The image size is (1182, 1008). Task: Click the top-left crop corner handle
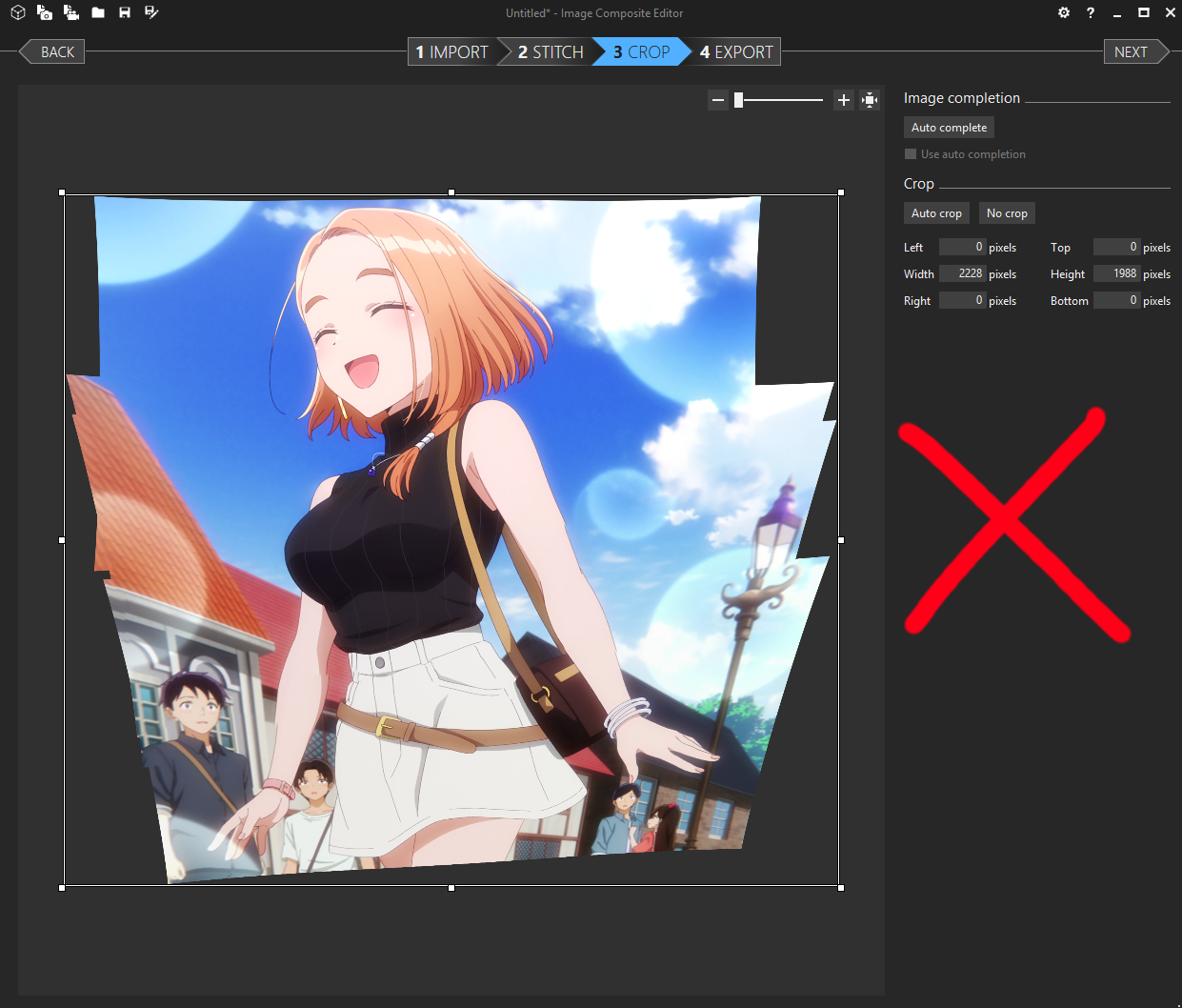pos(62,192)
